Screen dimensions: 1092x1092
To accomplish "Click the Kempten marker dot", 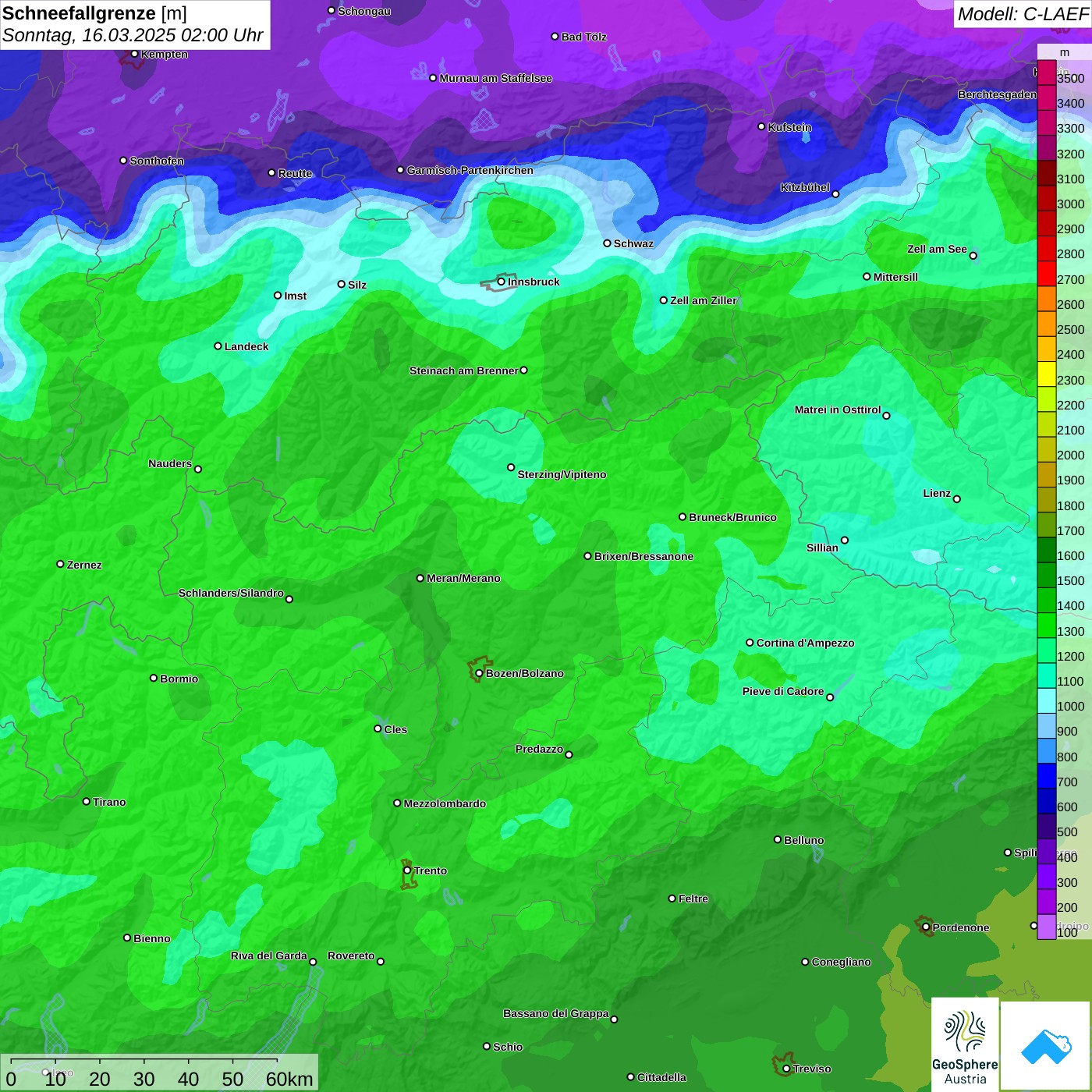I will click(134, 54).
